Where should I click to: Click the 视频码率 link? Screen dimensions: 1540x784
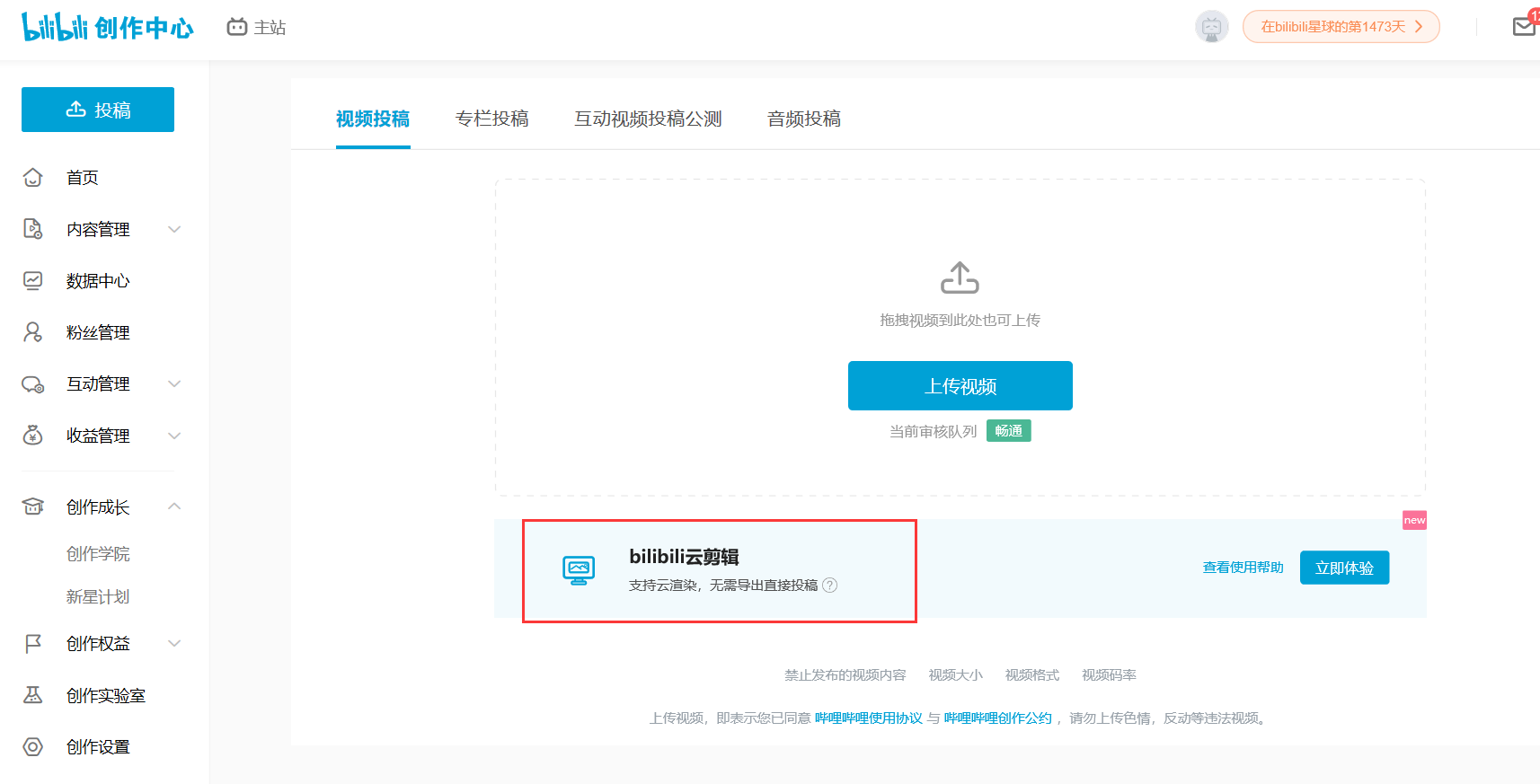pyautogui.click(x=1109, y=675)
